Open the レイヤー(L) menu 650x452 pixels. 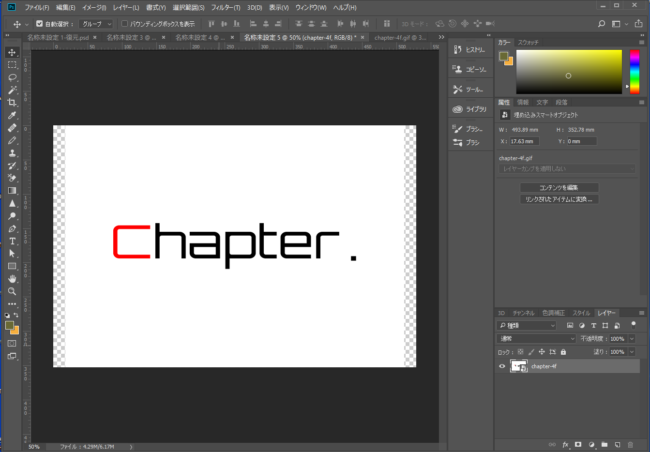pyautogui.click(x=126, y=7)
